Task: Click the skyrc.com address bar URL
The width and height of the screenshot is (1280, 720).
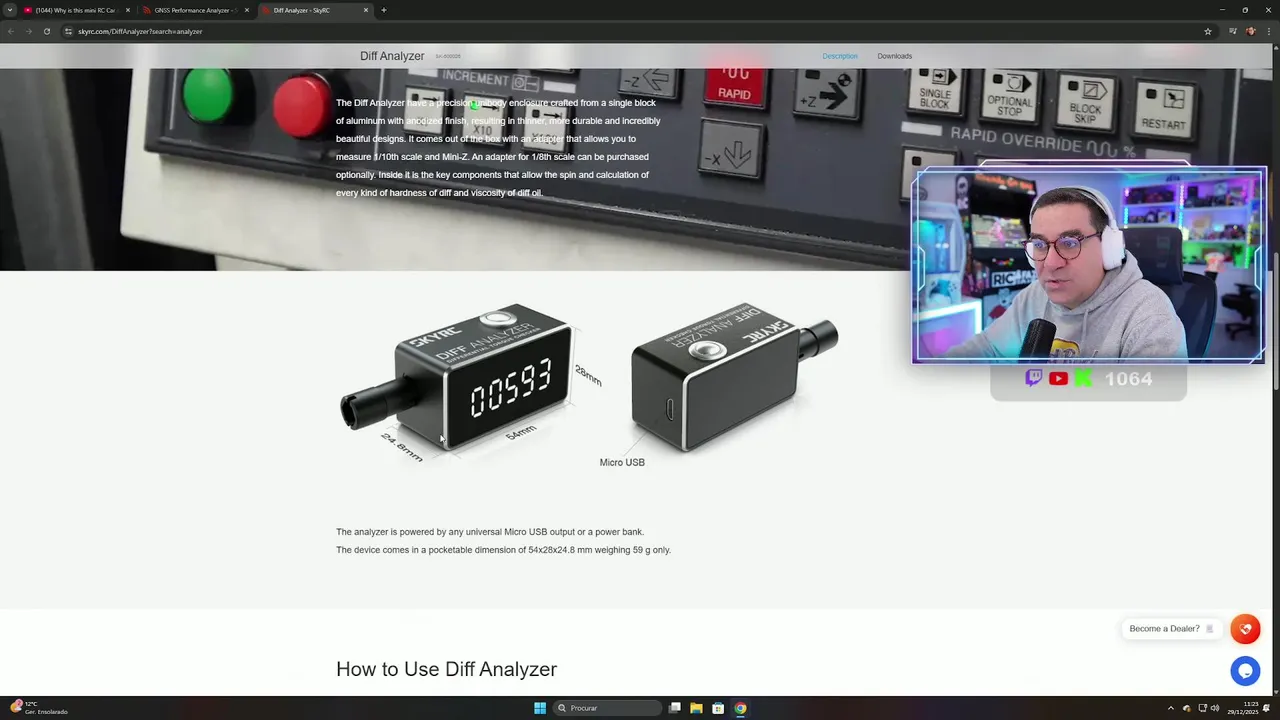Action: pyautogui.click(x=140, y=31)
